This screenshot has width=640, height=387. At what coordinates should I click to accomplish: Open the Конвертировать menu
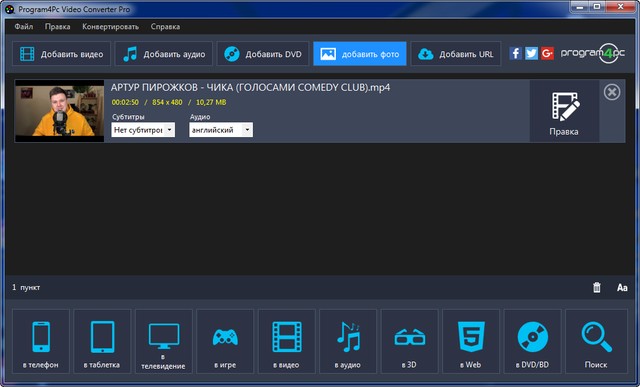click(x=110, y=27)
